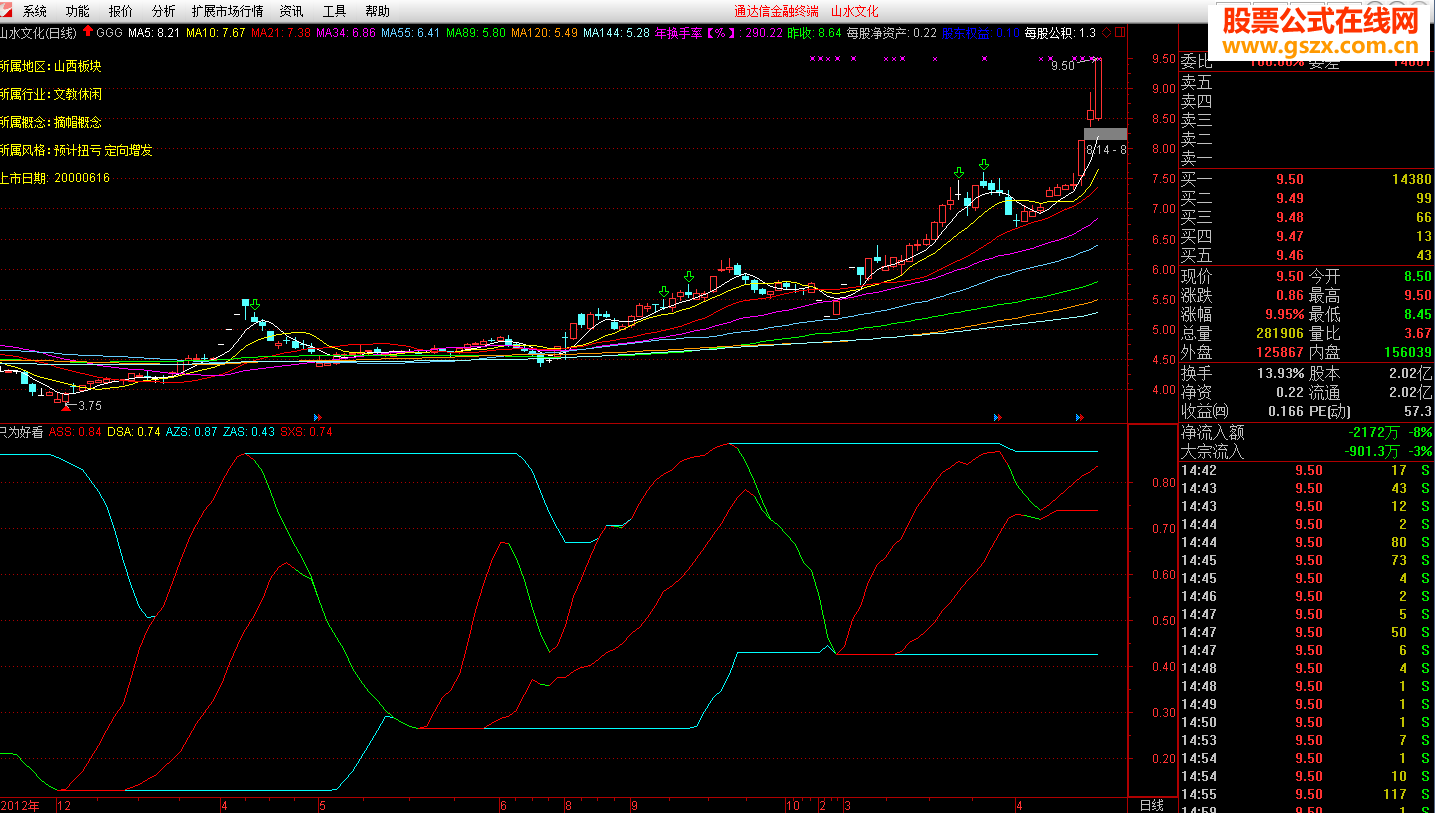Open the 分析 menu

click(163, 11)
